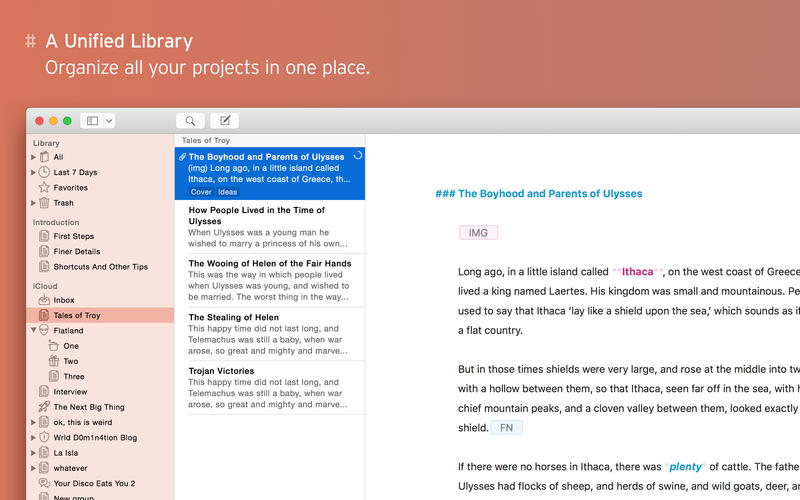Screen dimensions: 800x500
Task: Select the Last 7 Days clock filter
Action: (75, 172)
